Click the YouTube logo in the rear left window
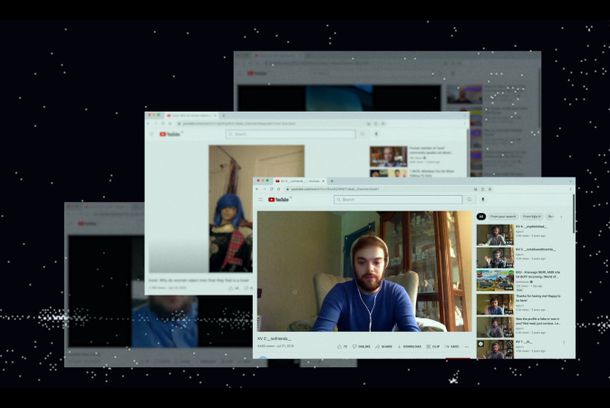 [x=87, y=223]
